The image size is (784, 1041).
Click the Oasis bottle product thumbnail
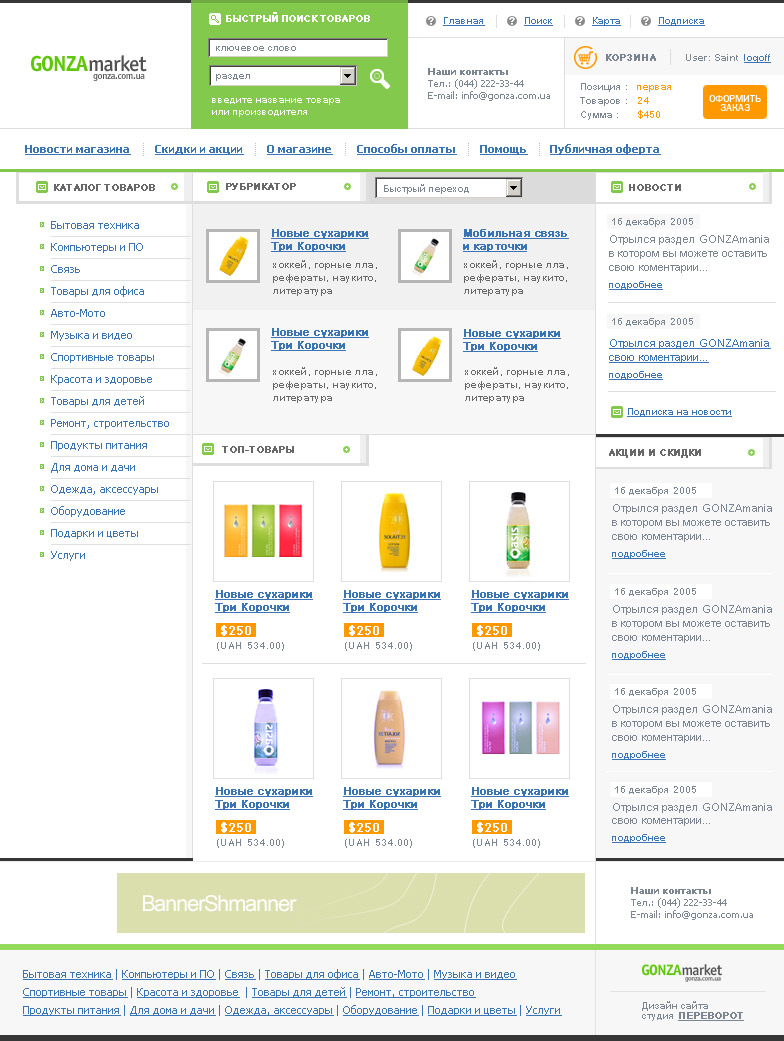pyautogui.click(x=519, y=531)
